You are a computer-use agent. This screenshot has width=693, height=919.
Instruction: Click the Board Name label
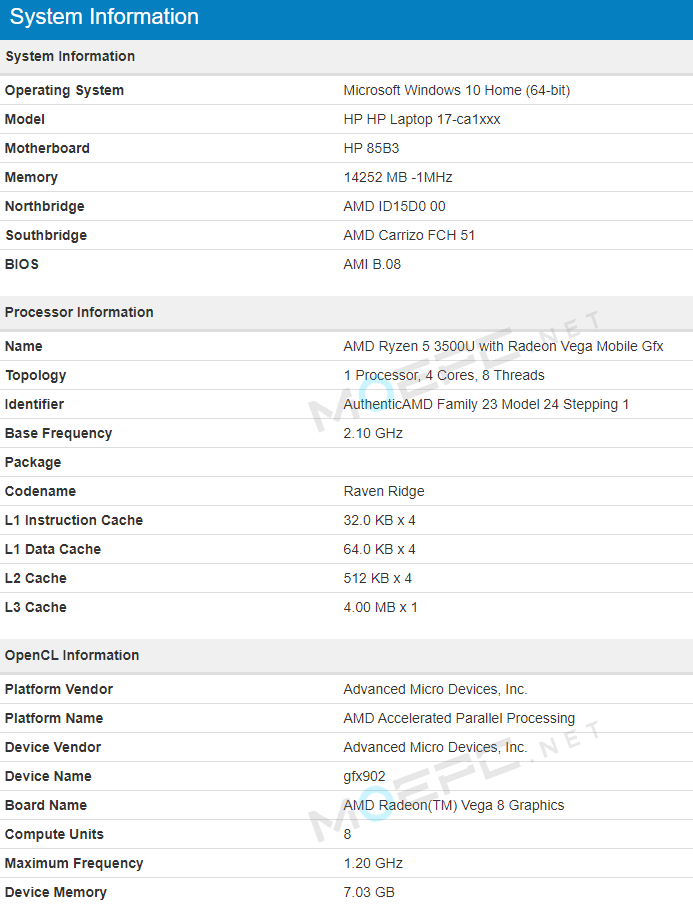point(46,805)
